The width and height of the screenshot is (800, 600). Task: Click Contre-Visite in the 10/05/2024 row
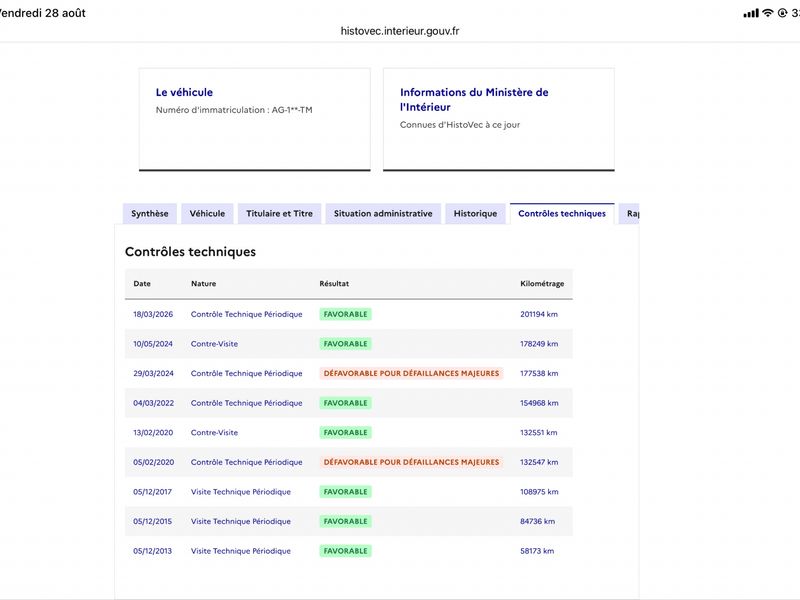[214, 344]
